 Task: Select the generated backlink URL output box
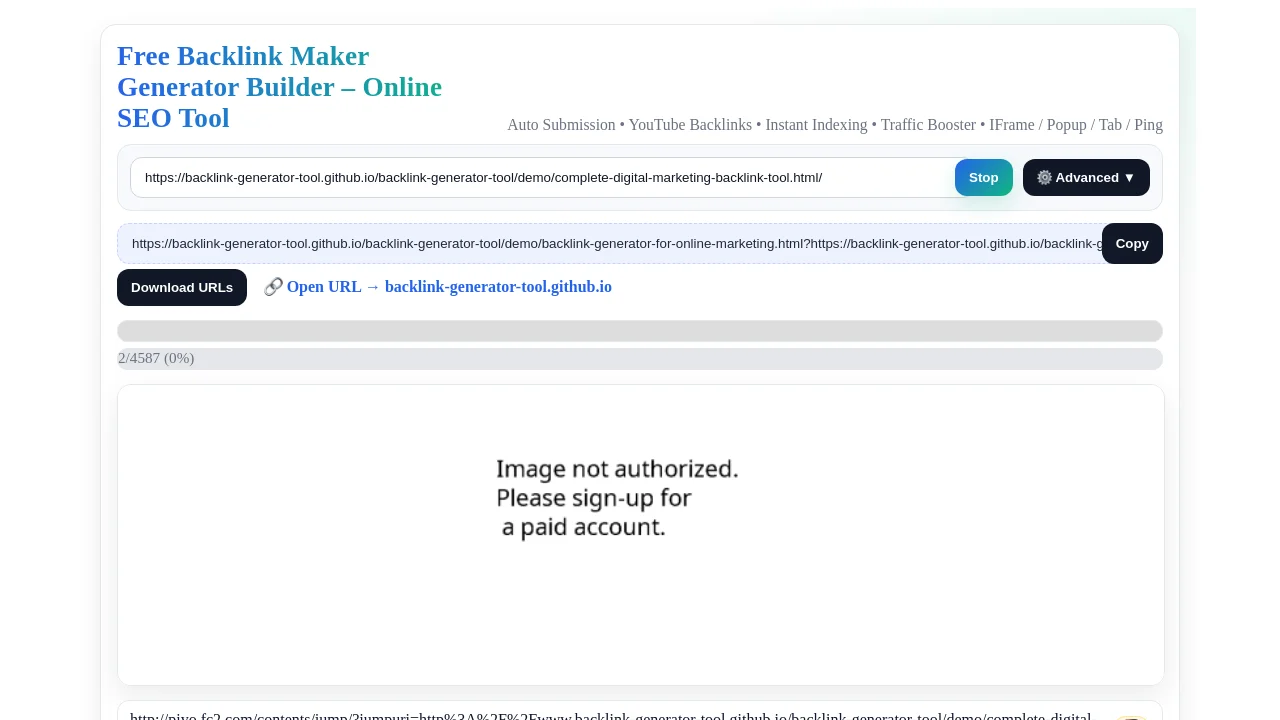point(610,244)
